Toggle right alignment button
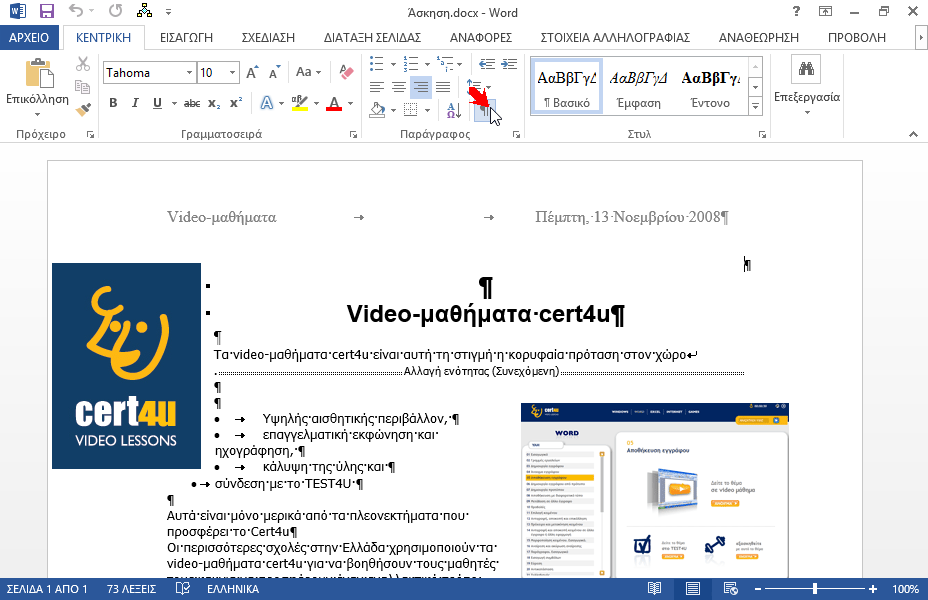928x600 pixels. click(x=421, y=88)
